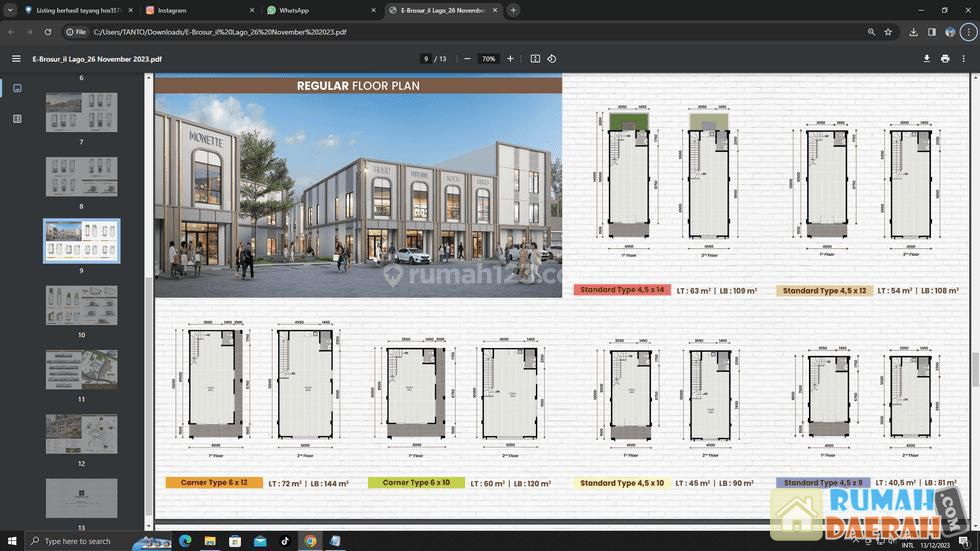
Task: Toggle Chrome side panel button
Action: [931, 32]
